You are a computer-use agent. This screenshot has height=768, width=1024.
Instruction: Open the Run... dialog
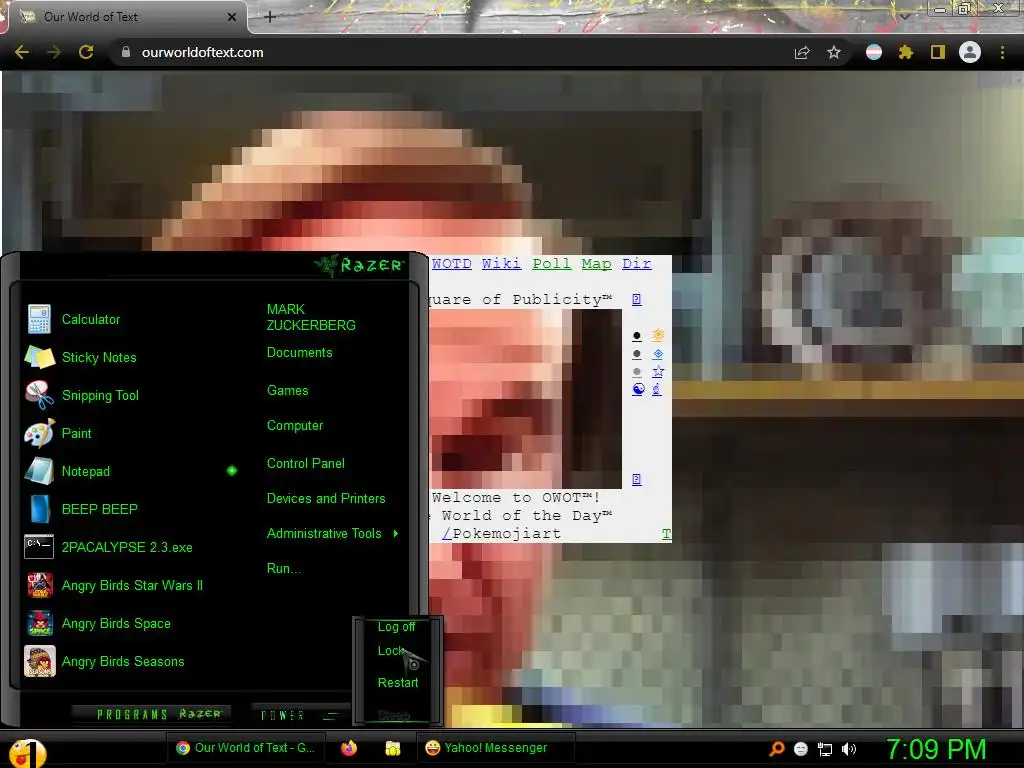[x=284, y=568]
